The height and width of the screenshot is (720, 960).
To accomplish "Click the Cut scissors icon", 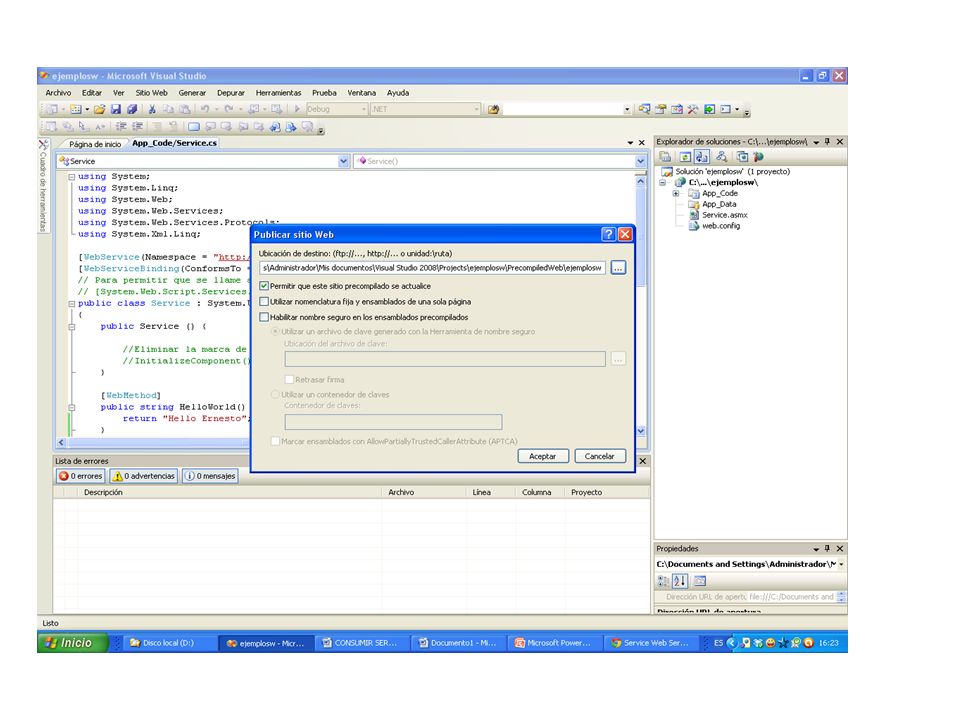I will [152, 109].
